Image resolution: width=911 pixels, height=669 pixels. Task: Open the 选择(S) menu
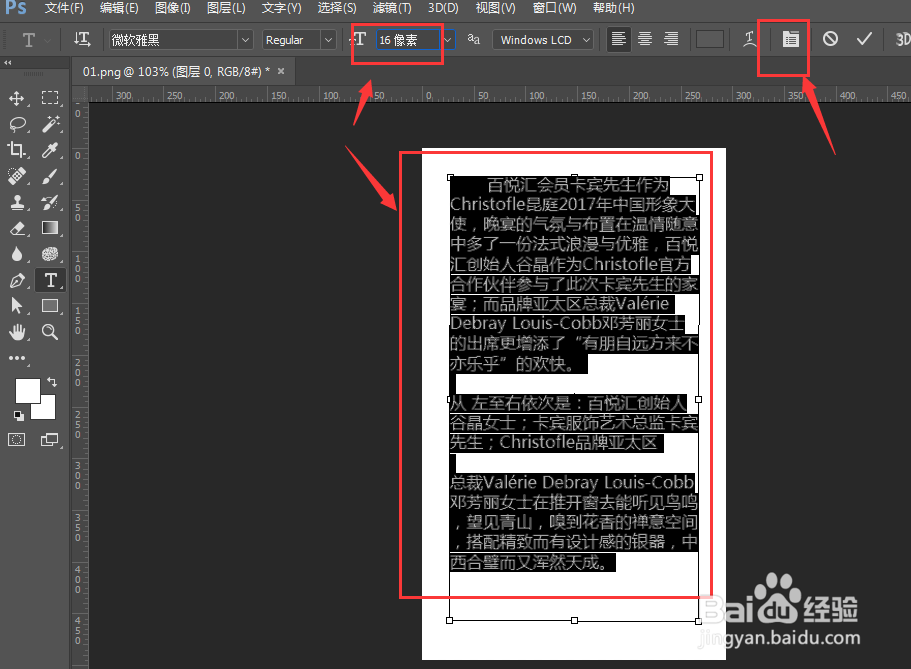pos(337,8)
